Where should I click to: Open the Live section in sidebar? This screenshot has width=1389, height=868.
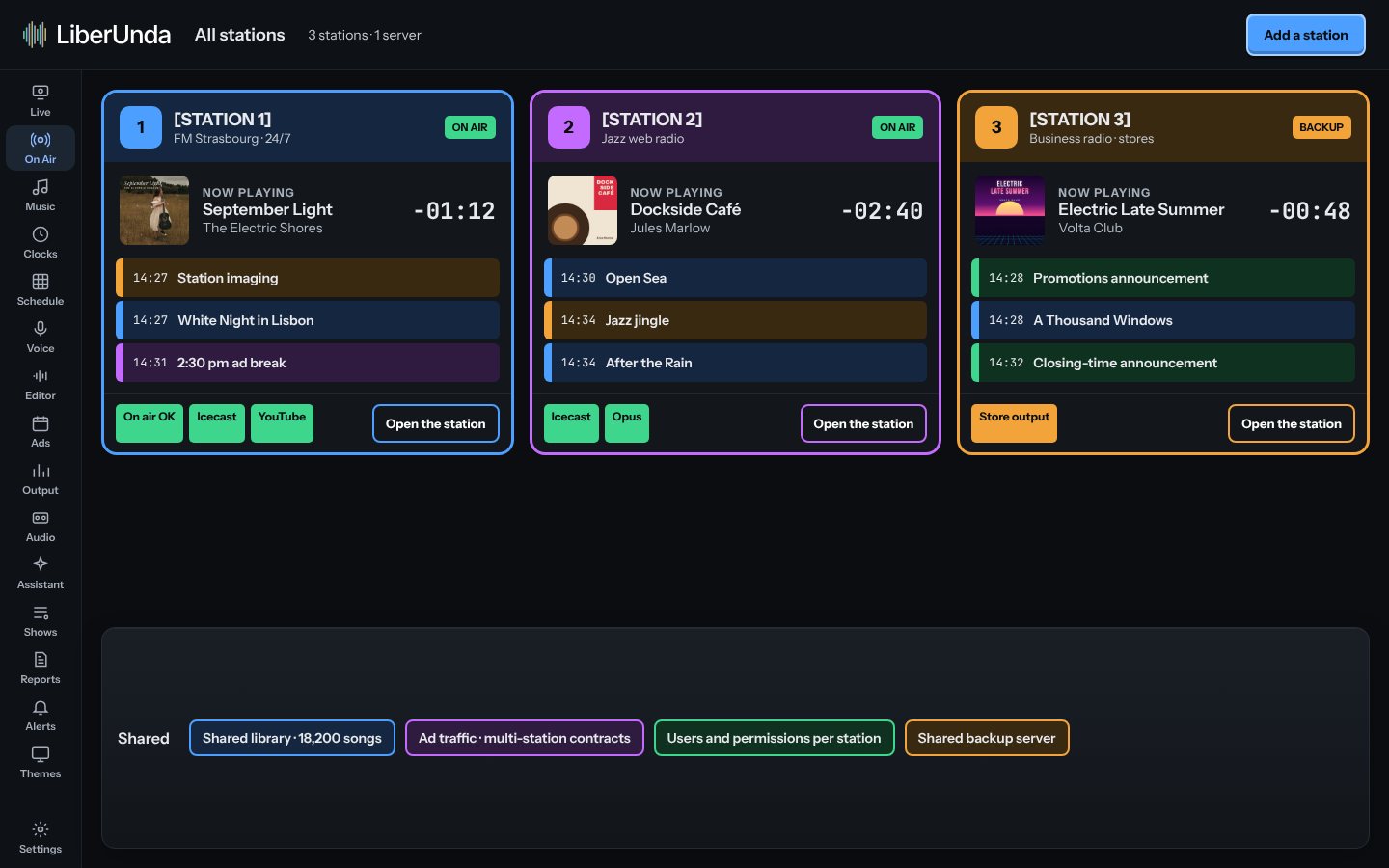click(x=41, y=100)
